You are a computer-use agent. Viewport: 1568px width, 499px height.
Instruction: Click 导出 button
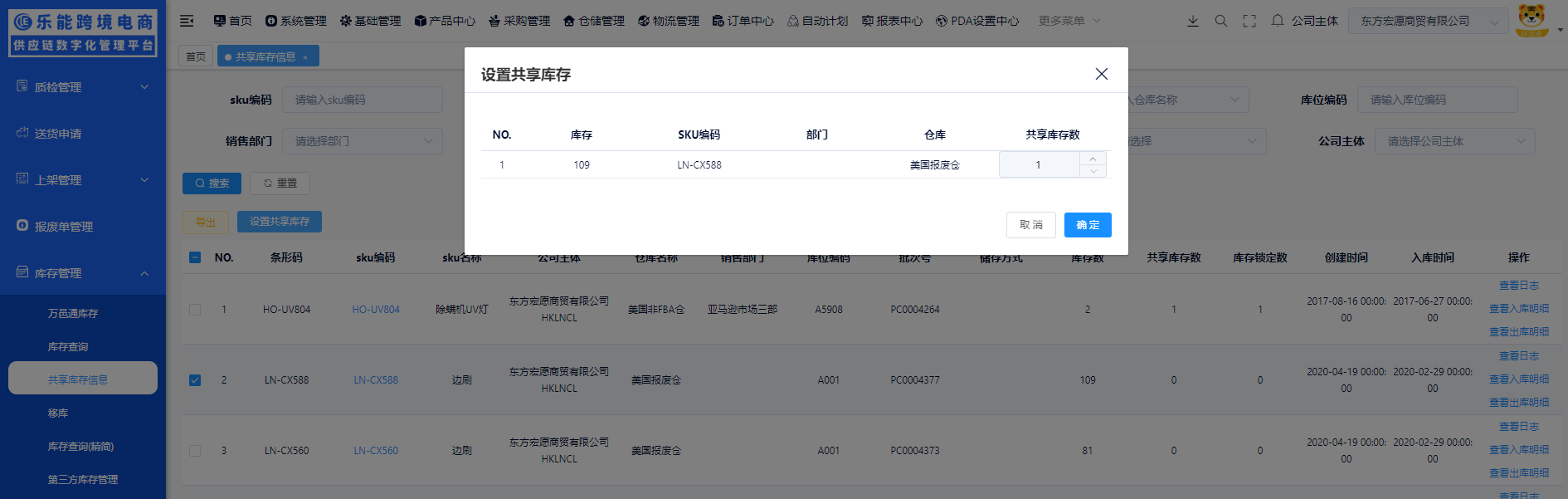tap(205, 222)
